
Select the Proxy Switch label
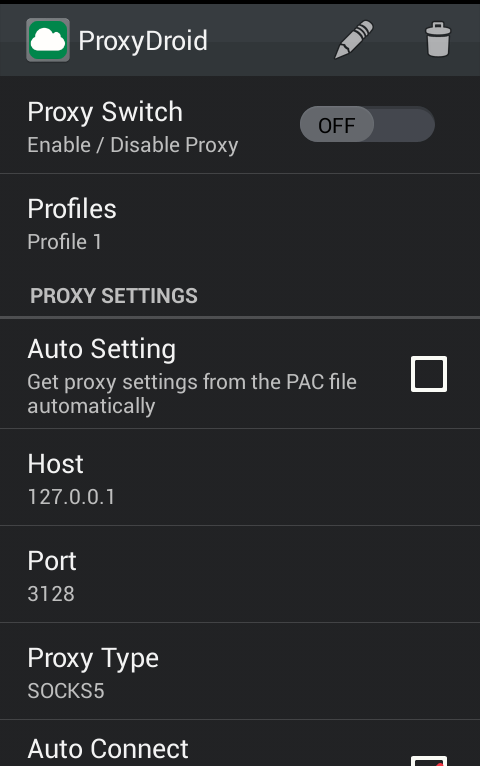click(105, 112)
